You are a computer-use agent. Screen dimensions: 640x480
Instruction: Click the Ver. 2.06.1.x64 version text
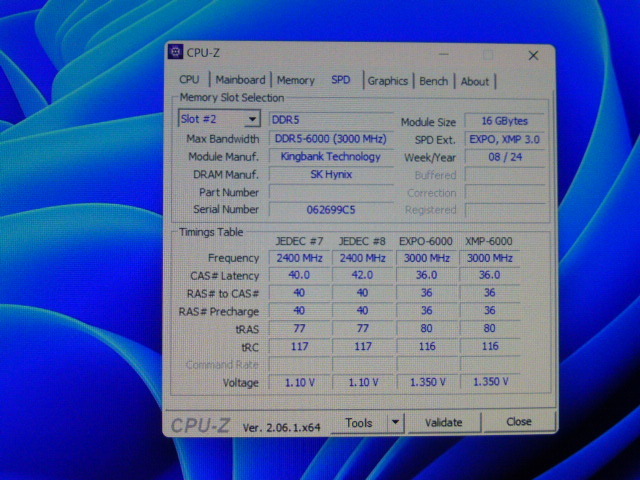point(282,427)
